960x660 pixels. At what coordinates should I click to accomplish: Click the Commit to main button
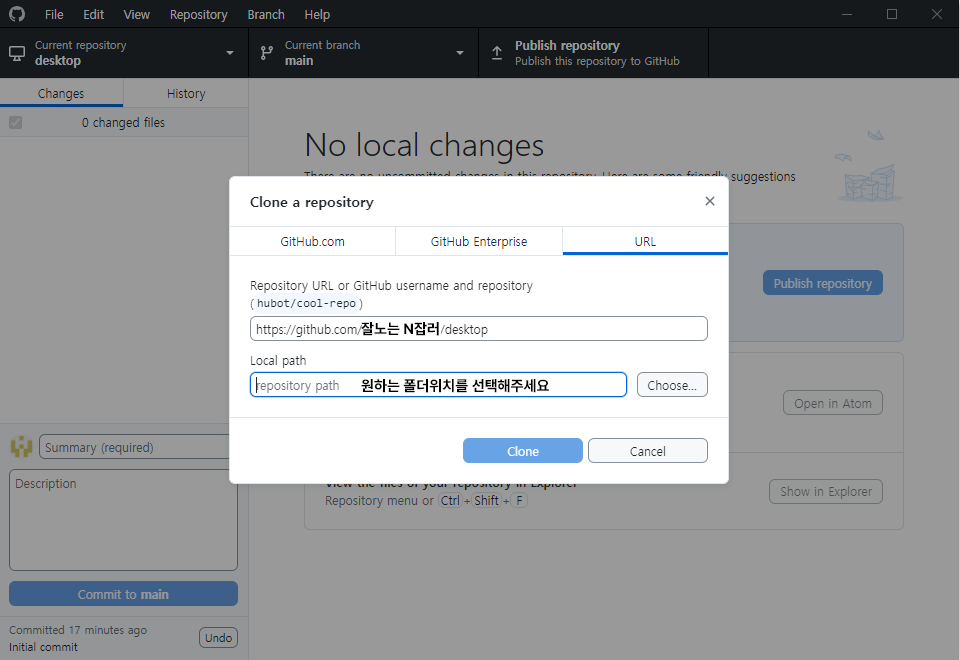[x=123, y=594]
